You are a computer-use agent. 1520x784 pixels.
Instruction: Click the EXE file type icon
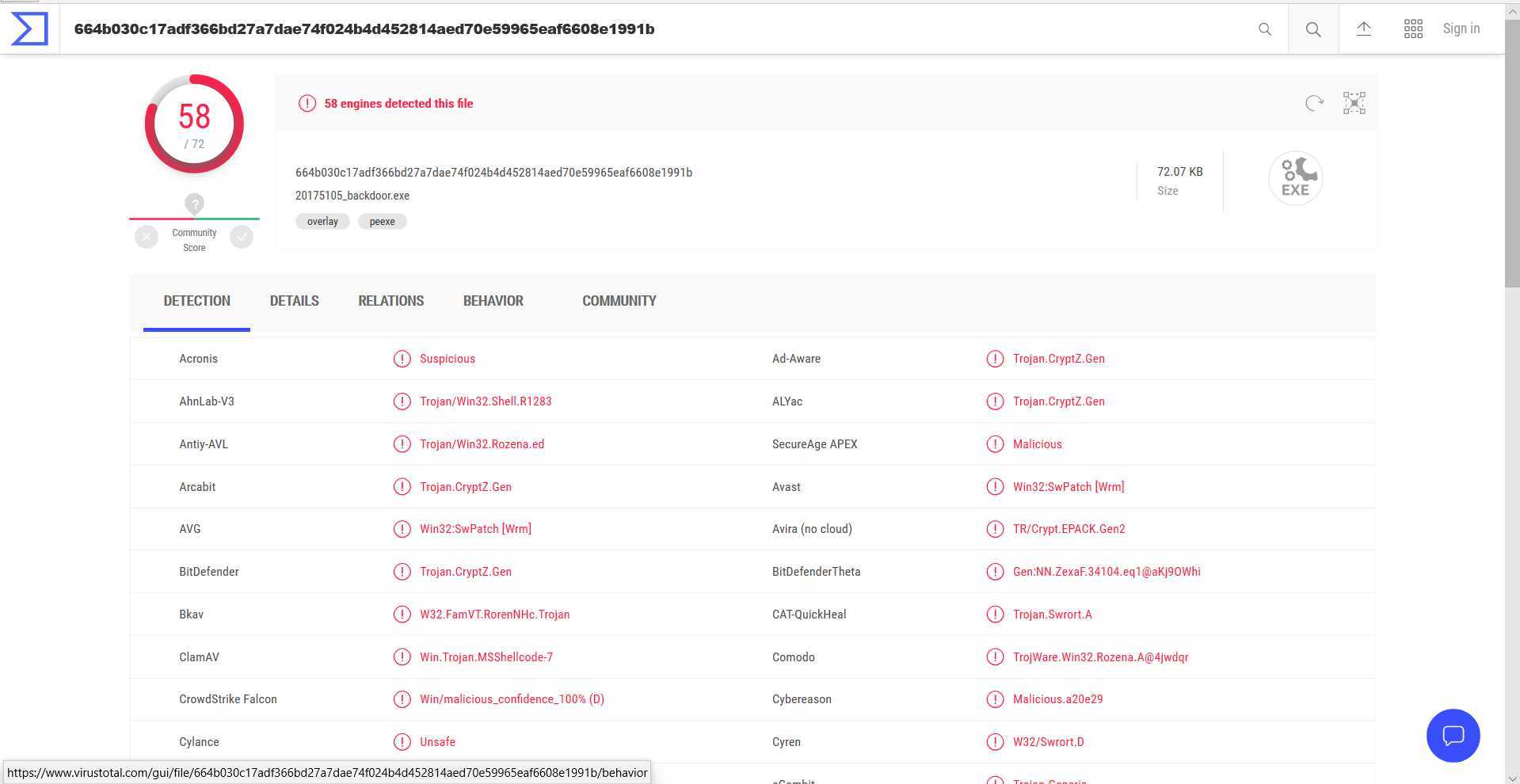[x=1295, y=178]
